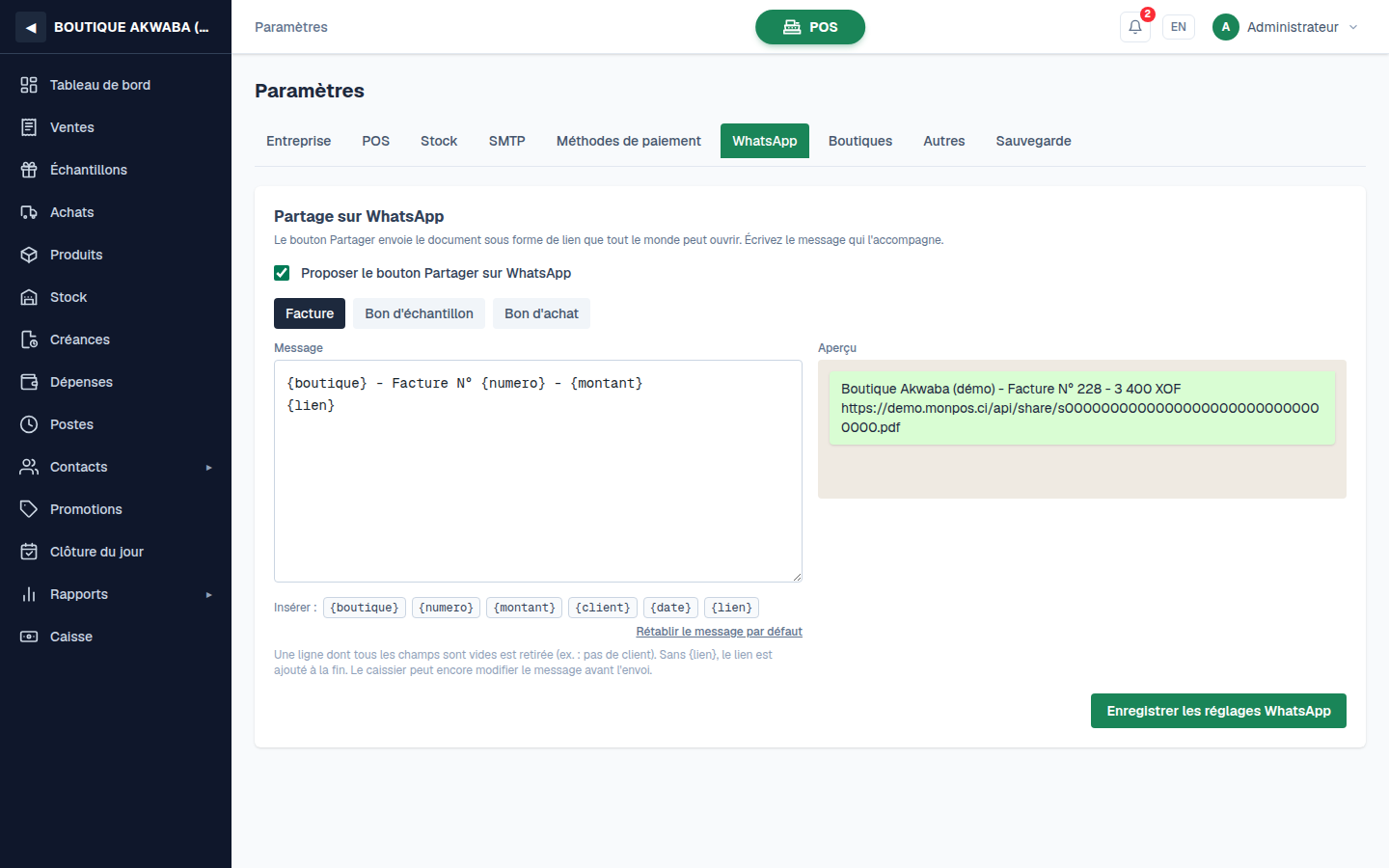Insert the {montant} placeholder chip
This screenshot has height=868, width=1389.
[x=525, y=608]
